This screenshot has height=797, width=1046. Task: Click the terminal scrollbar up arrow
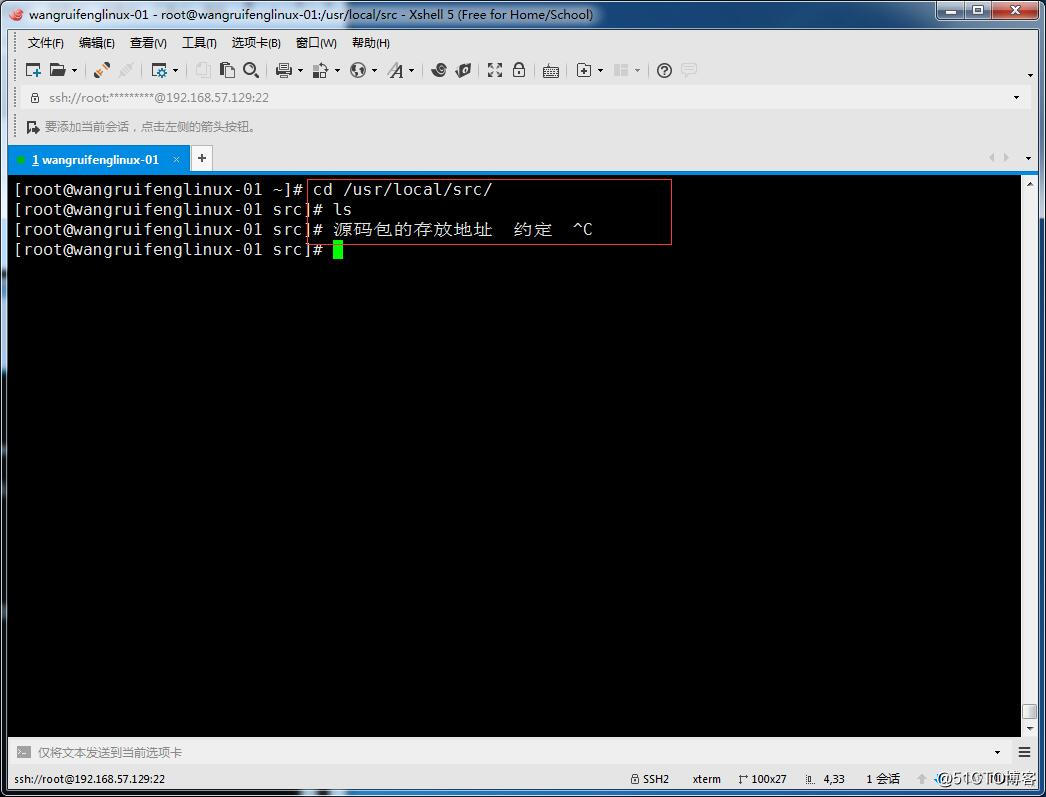(1030, 183)
